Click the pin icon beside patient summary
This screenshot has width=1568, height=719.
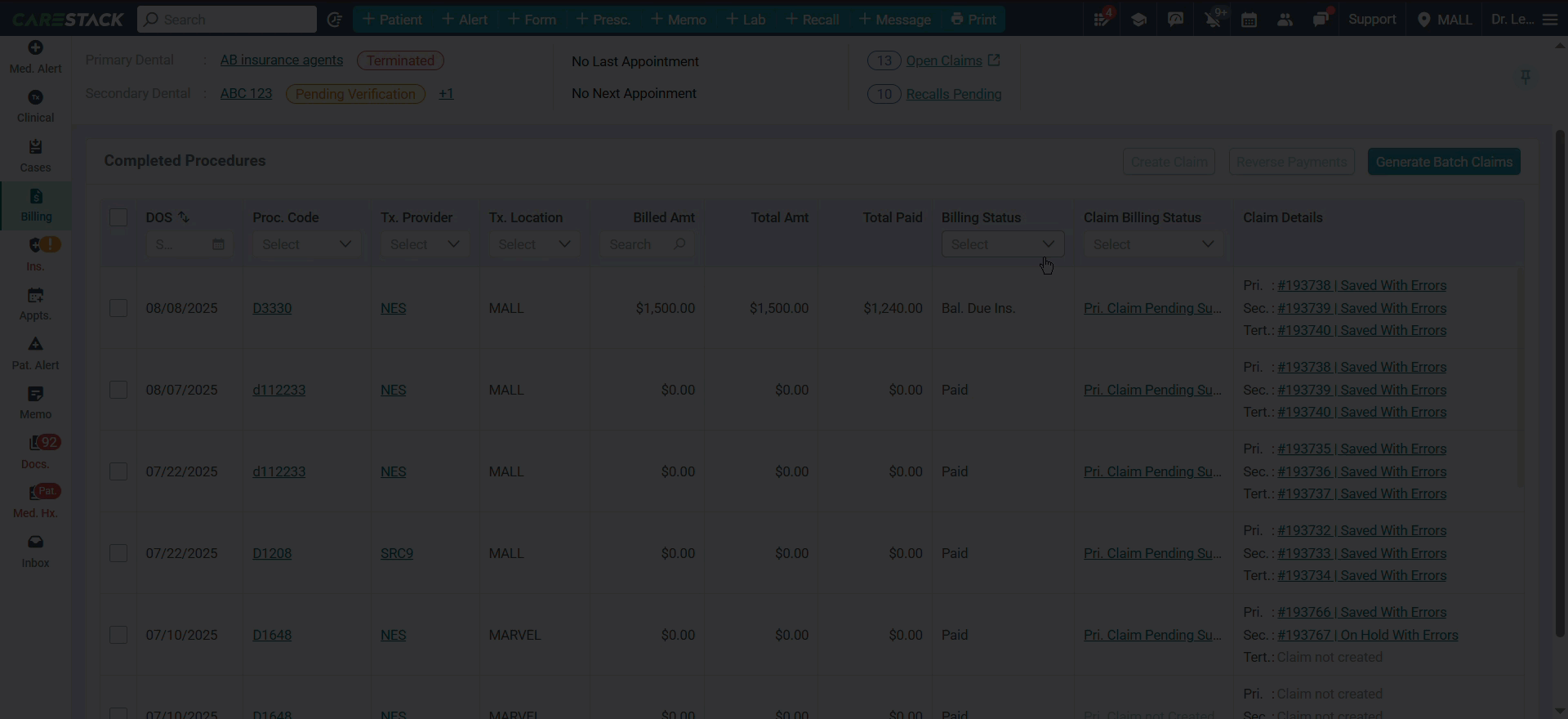click(1525, 77)
